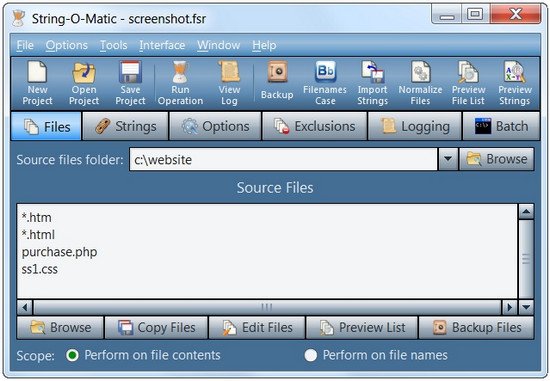Open Preview File List tool

468,83
